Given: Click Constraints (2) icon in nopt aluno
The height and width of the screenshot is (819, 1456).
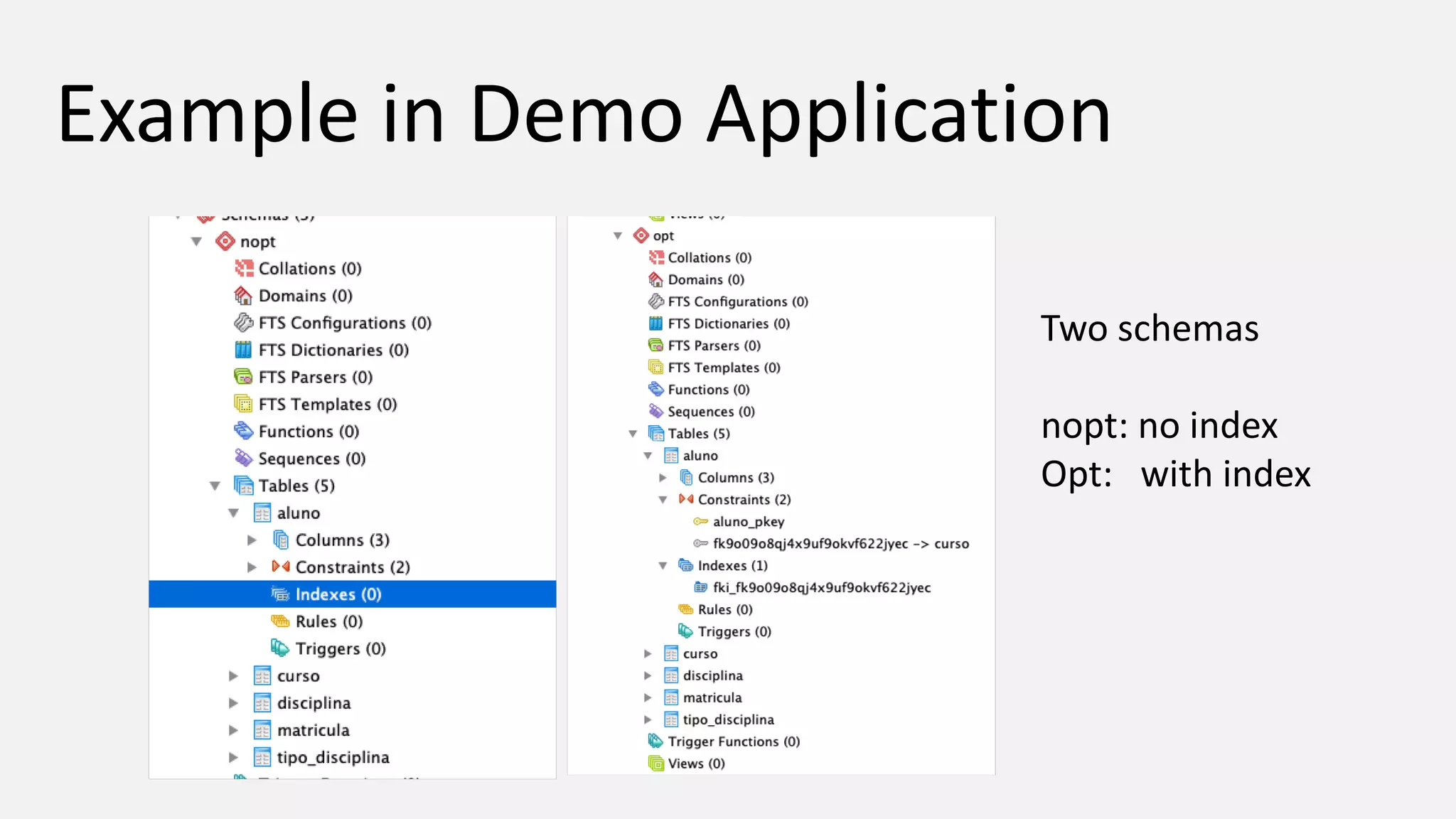Looking at the screenshot, I should 281,567.
